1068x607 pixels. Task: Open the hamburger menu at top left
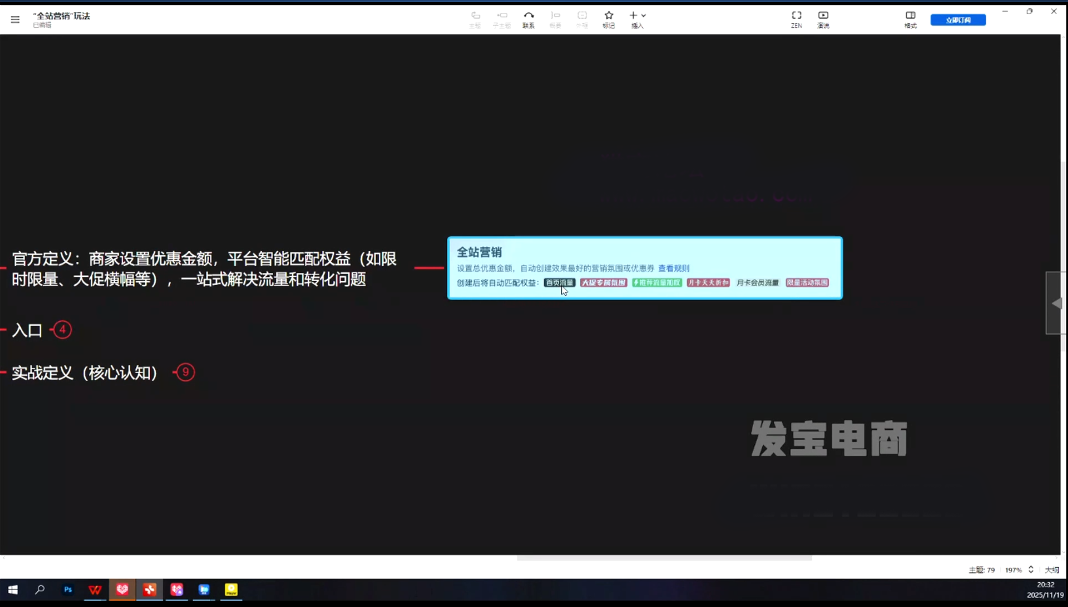point(15,19)
